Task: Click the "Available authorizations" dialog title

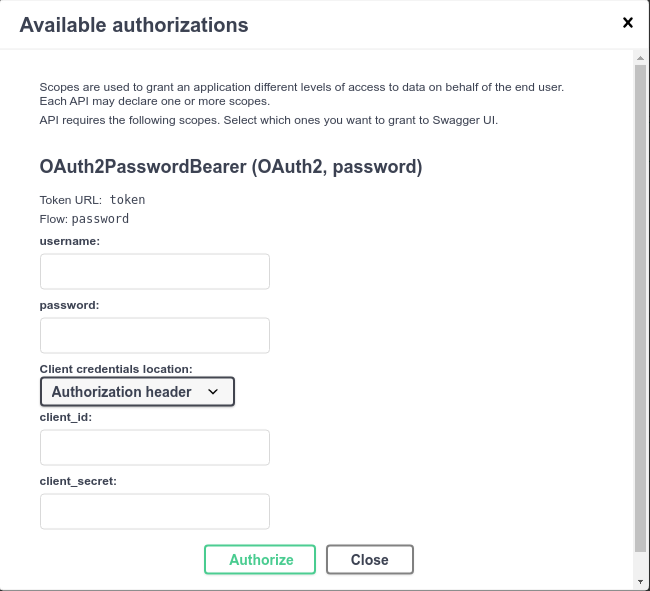Action: pos(134,24)
